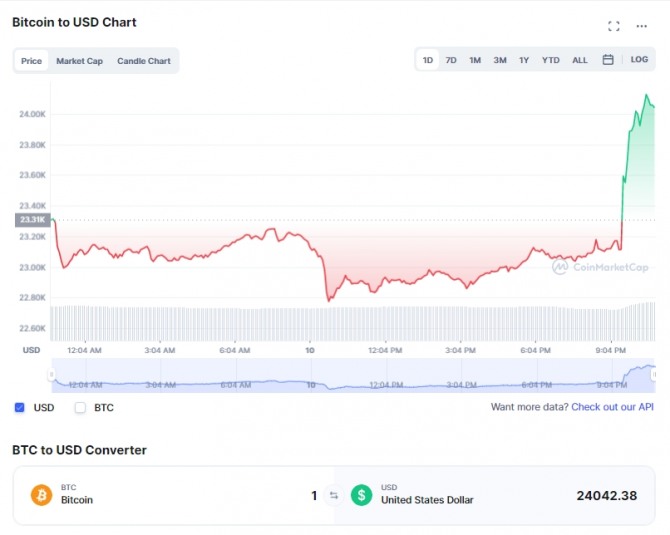Enable the BTC checkbox
Viewport: 670px width, 535px height.
(x=80, y=408)
